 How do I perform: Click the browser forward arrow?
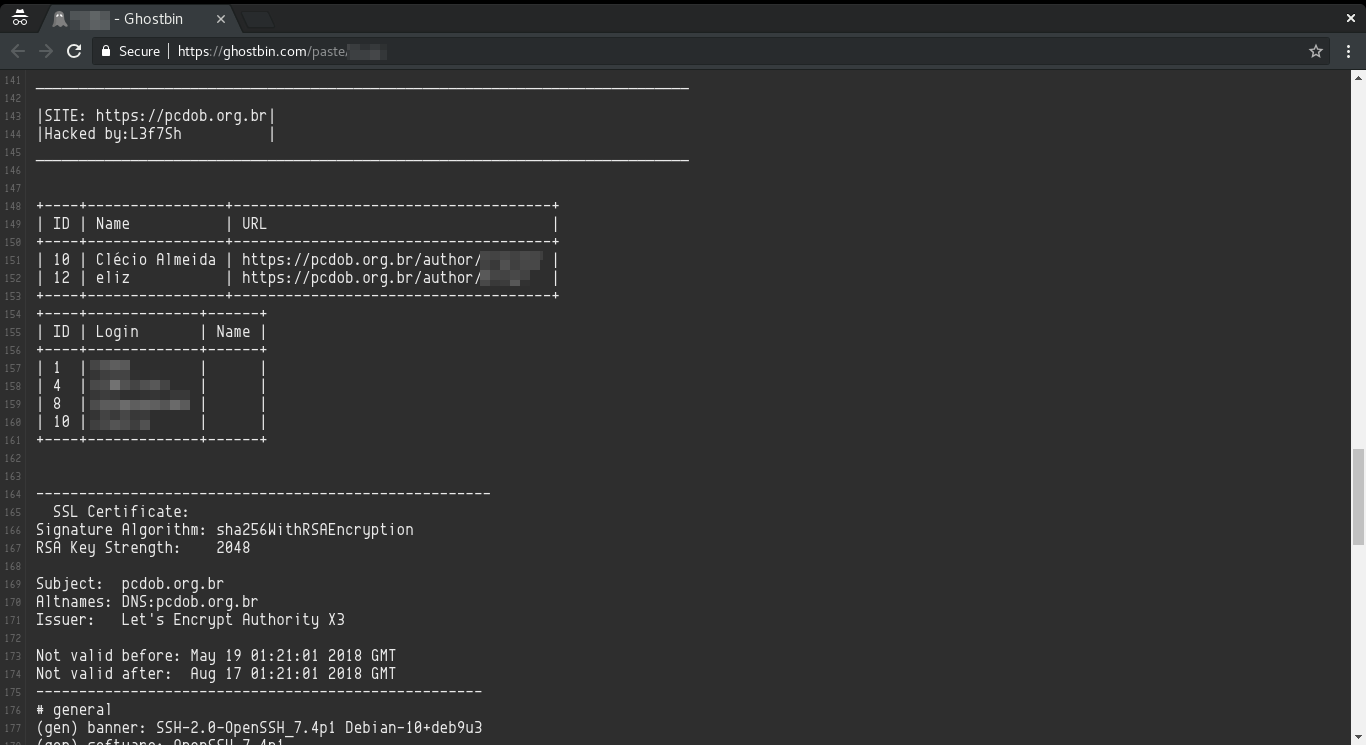pyautogui.click(x=46, y=51)
